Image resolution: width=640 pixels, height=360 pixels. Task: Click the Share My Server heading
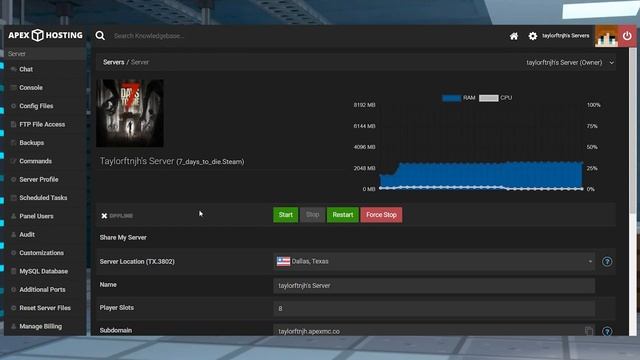coord(123,238)
